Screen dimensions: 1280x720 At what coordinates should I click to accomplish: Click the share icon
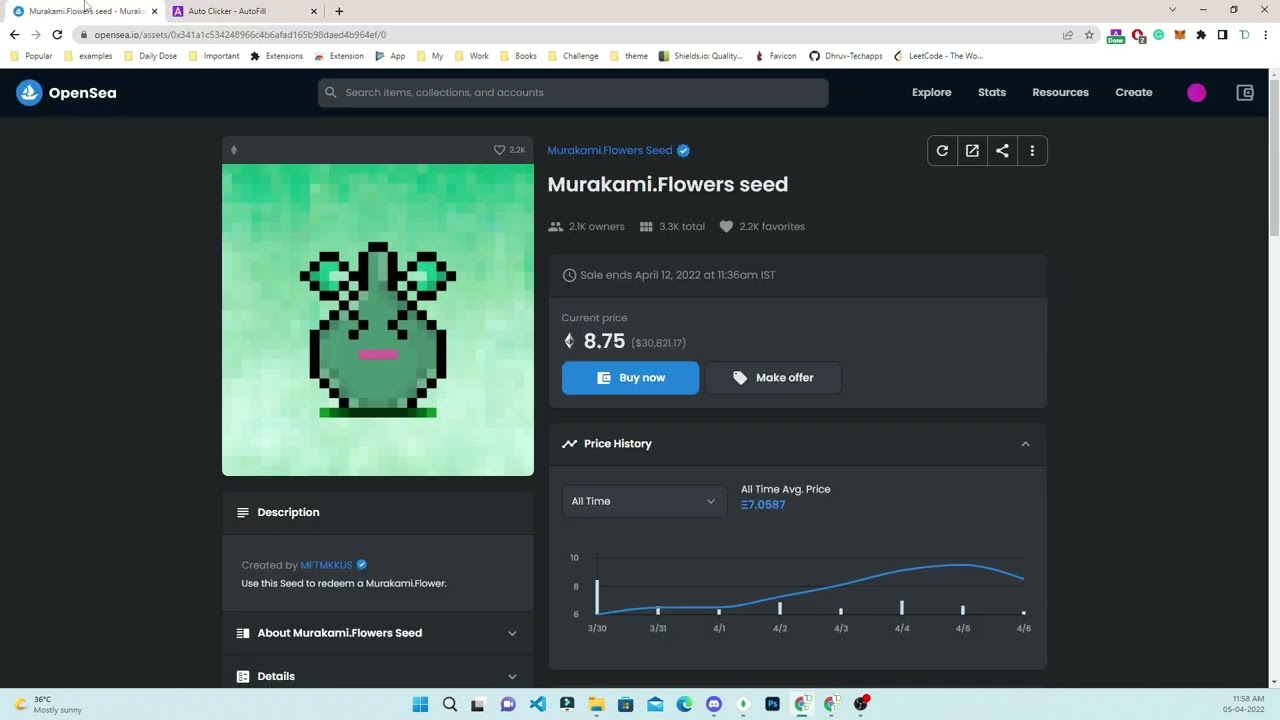[1002, 151]
